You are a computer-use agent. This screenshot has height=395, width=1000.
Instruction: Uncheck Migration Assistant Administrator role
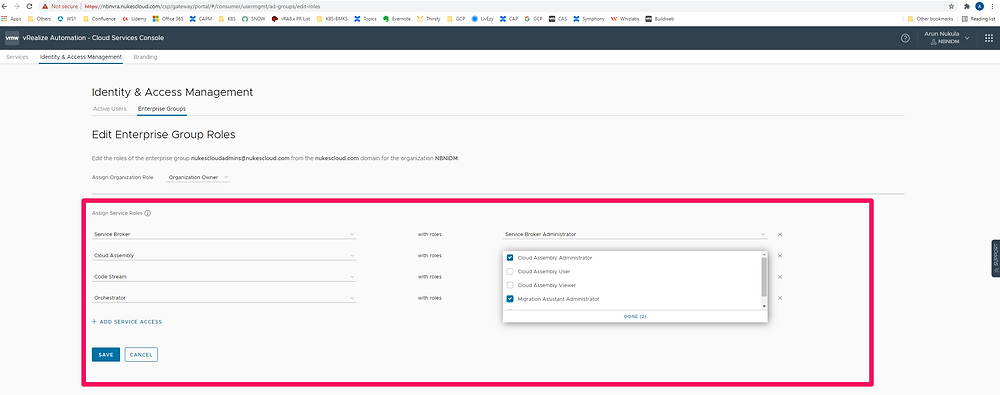[510, 299]
